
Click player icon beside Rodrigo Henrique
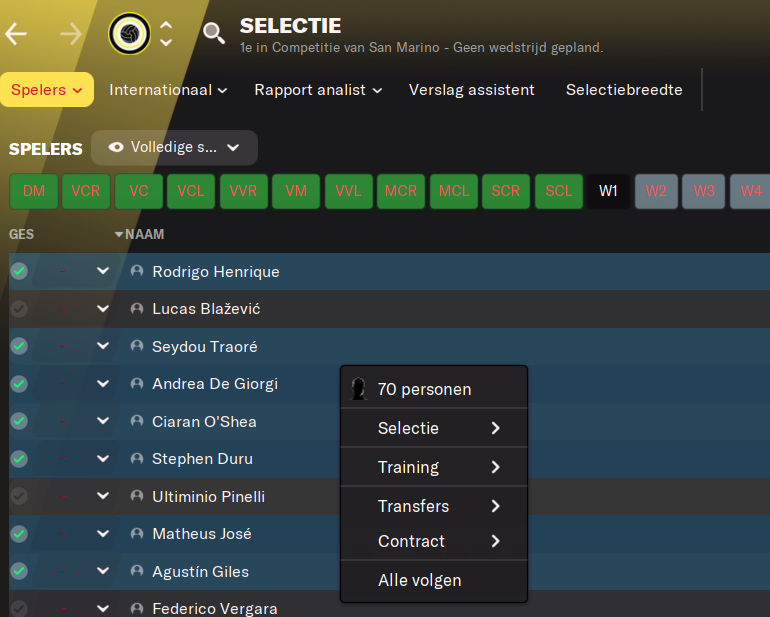137,271
